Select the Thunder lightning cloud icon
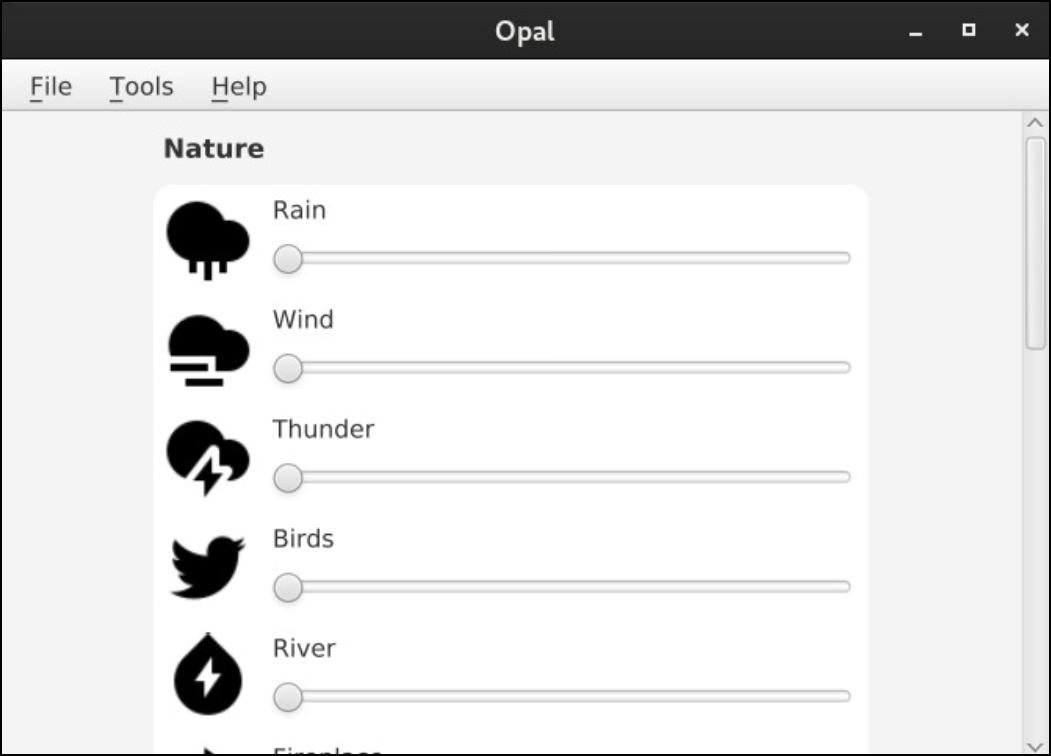This screenshot has height=756, width=1051. (208, 459)
